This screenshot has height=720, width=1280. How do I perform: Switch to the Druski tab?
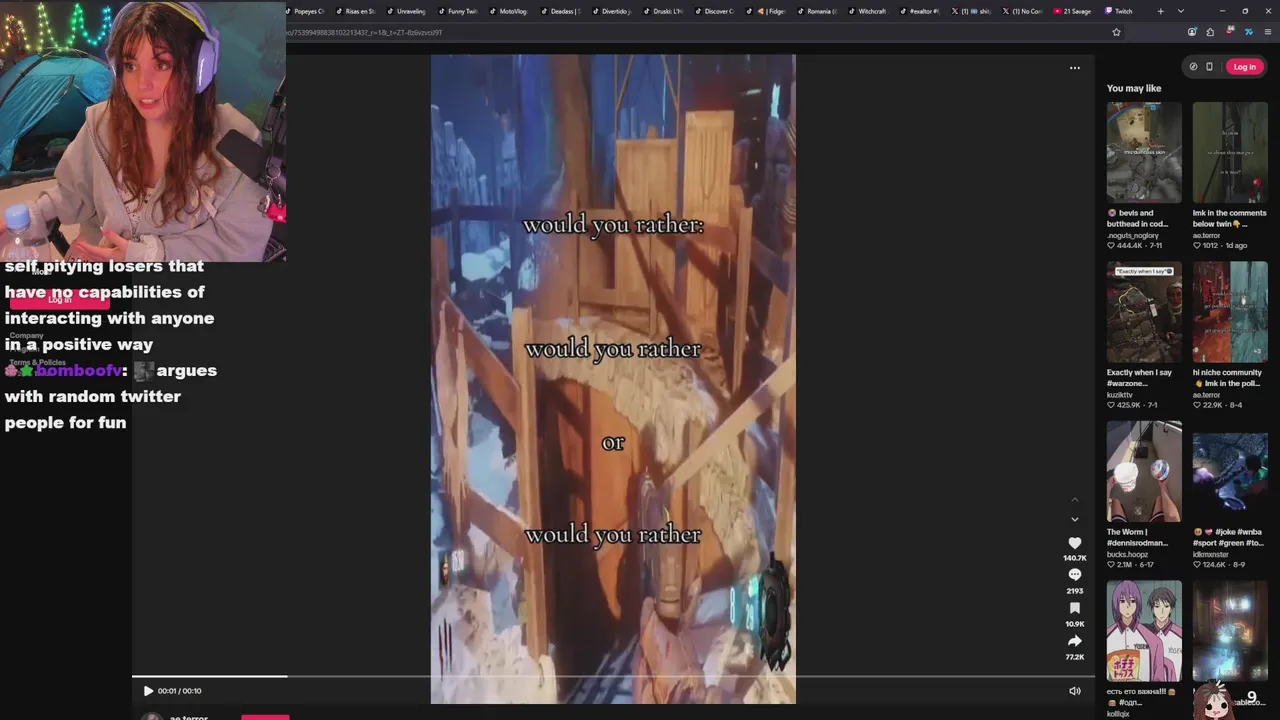662,11
